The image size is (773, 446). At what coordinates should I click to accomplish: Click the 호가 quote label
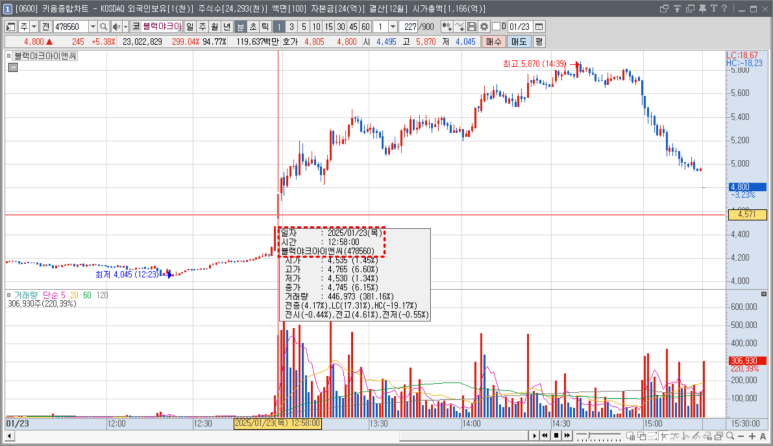290,42
